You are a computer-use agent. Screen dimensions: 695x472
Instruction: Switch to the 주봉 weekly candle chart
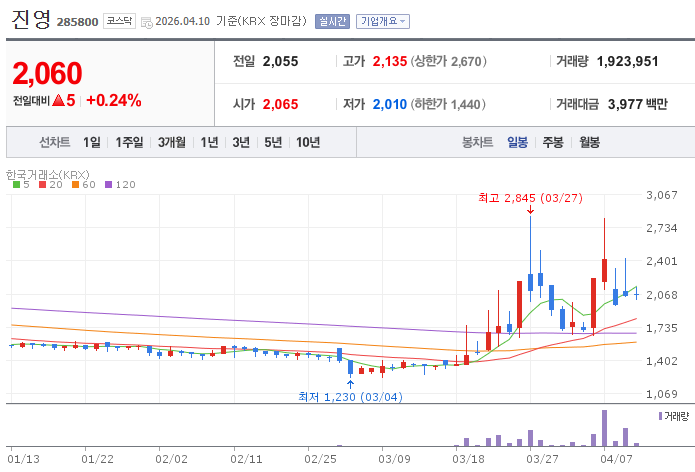pyautogui.click(x=553, y=142)
